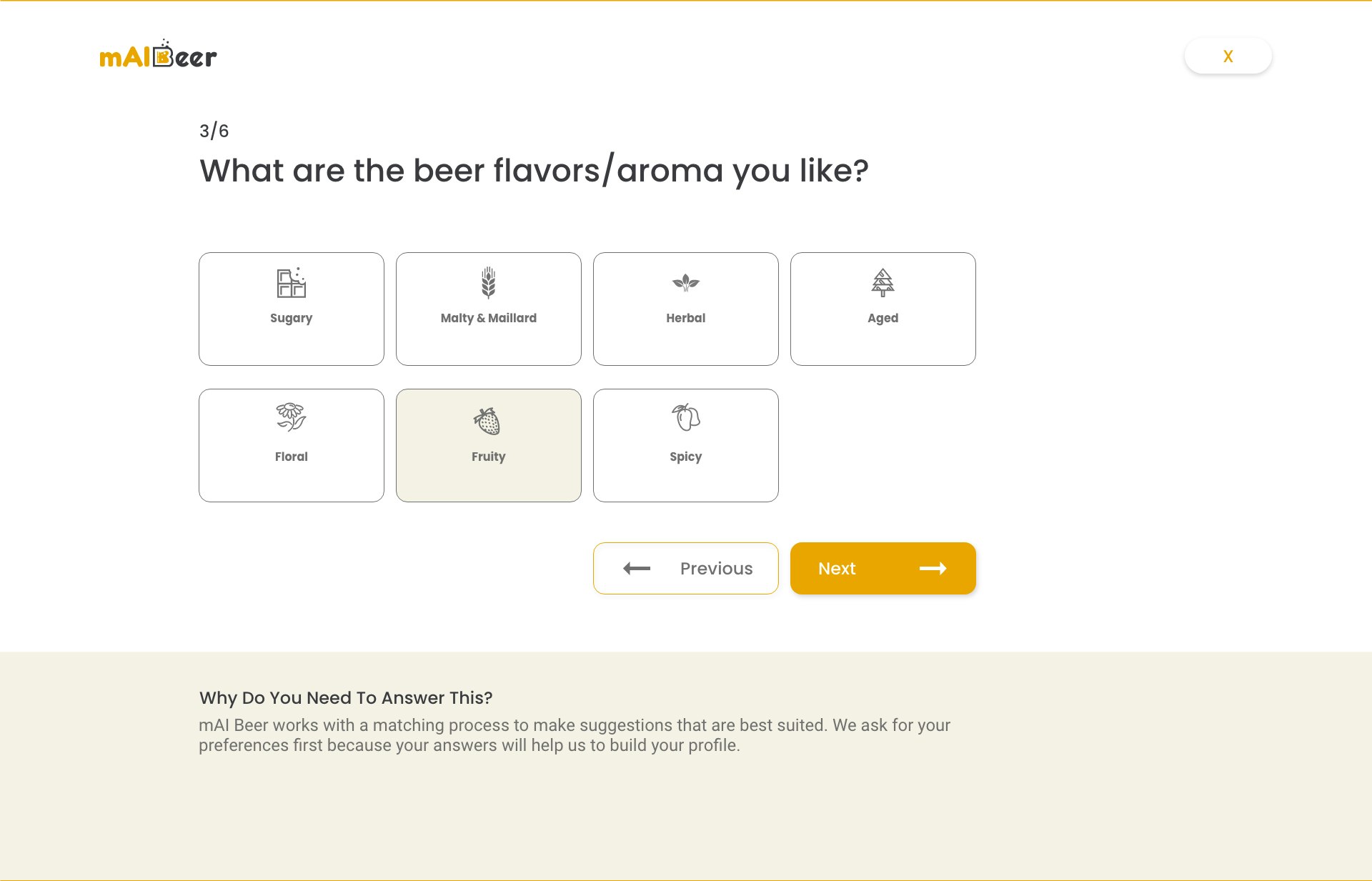Click Next to continue the quiz

tap(883, 568)
